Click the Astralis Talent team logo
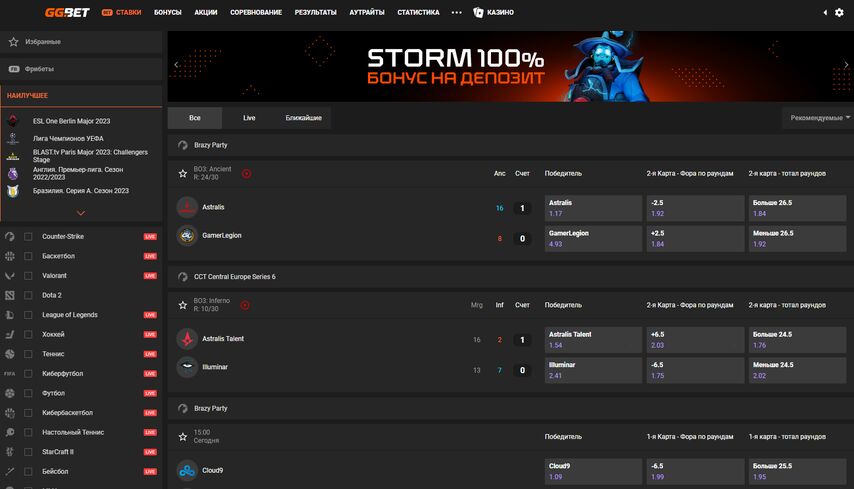Image resolution: width=854 pixels, height=489 pixels. point(187,339)
